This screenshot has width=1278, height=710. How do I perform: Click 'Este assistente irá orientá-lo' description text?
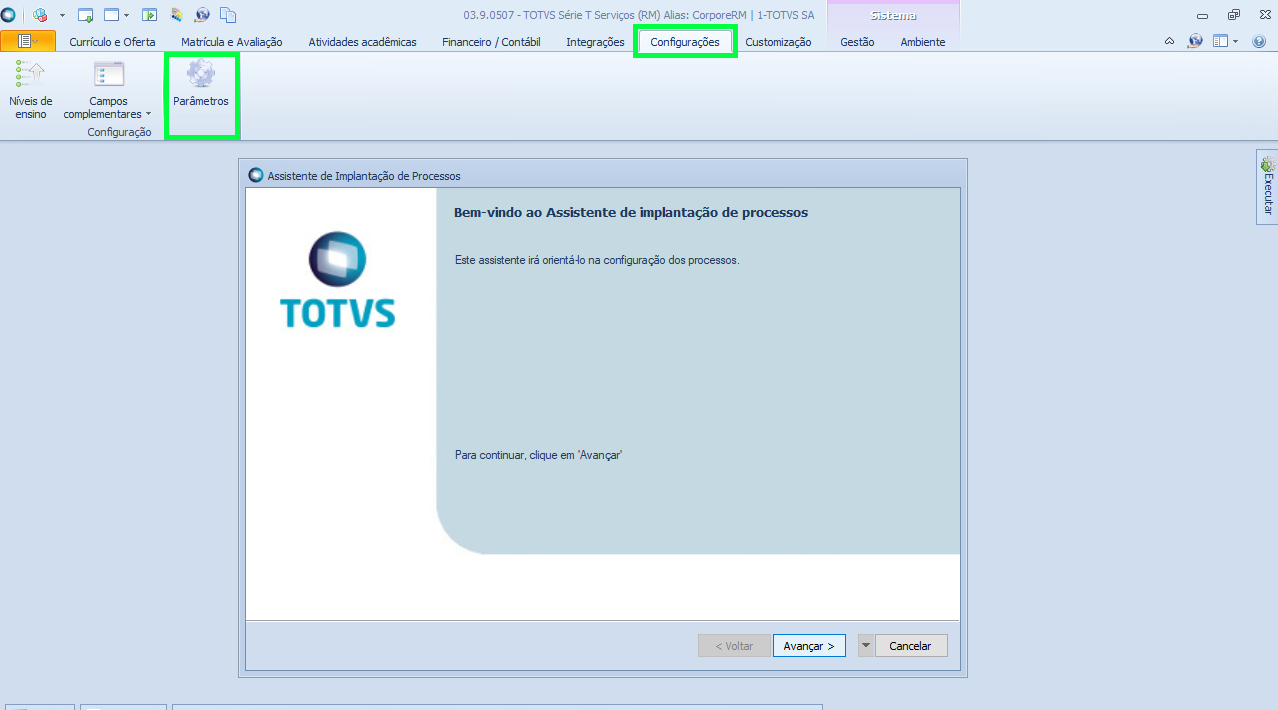597,260
